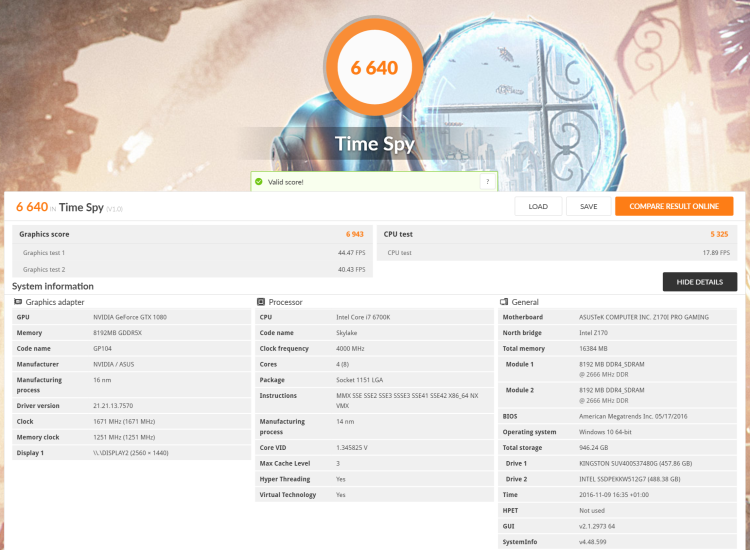Click total memory value 16384 MB
This screenshot has height=550, width=750.
[x=593, y=349]
